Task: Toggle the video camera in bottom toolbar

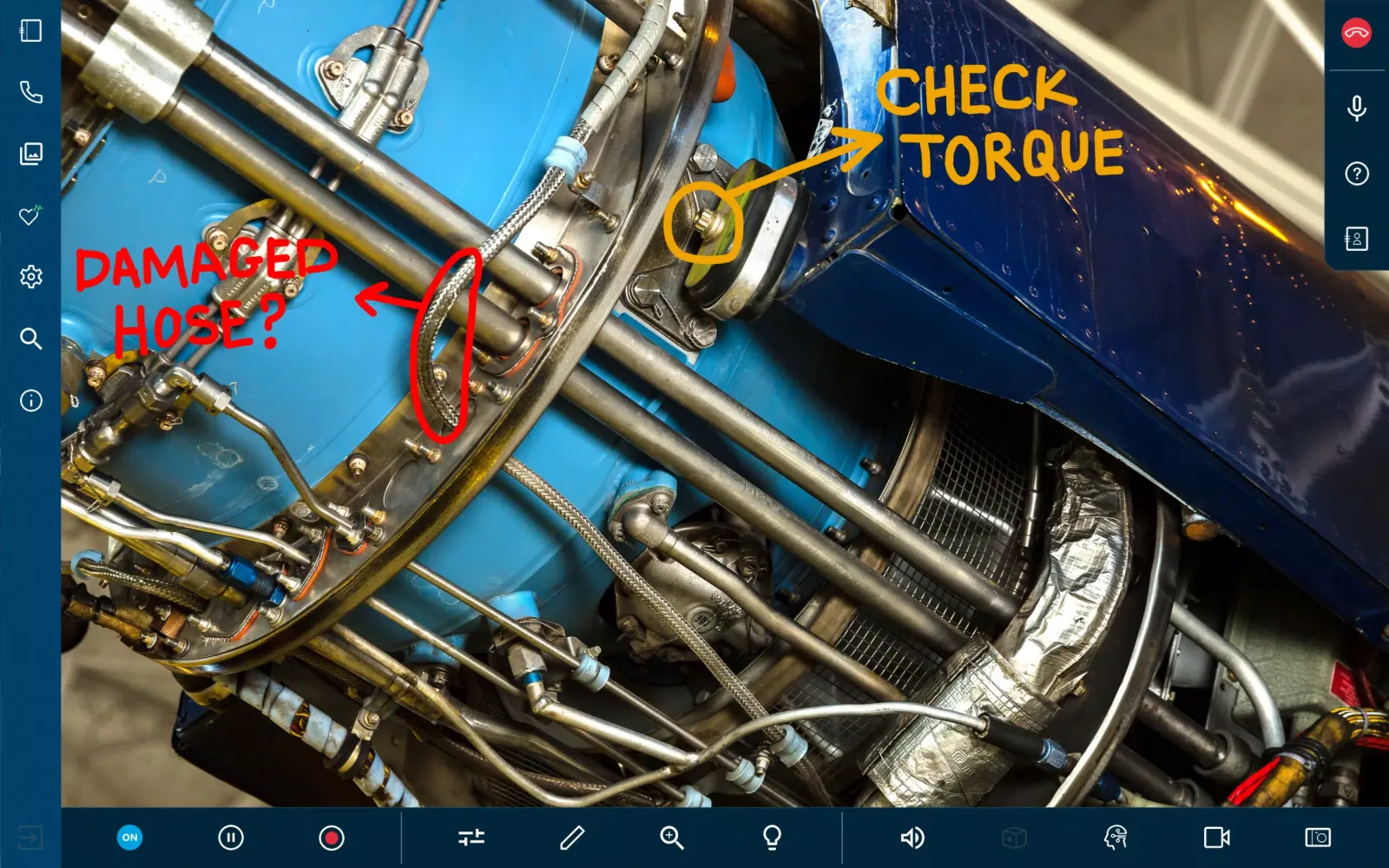Action: (1216, 838)
